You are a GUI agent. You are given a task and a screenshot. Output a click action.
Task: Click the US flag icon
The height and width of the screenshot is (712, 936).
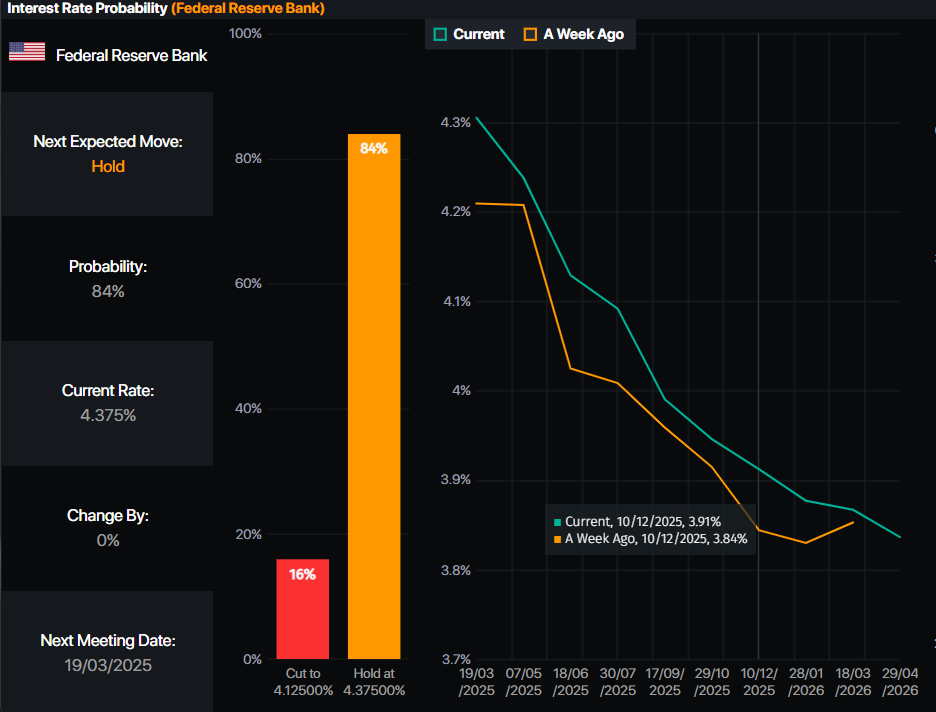[x=27, y=52]
